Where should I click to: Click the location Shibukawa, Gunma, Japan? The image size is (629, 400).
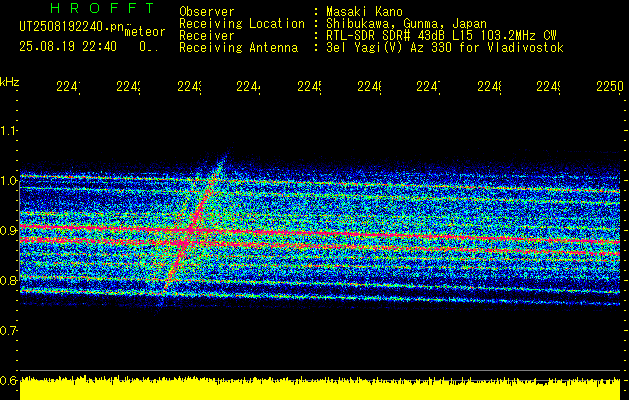pyautogui.click(x=406, y=24)
